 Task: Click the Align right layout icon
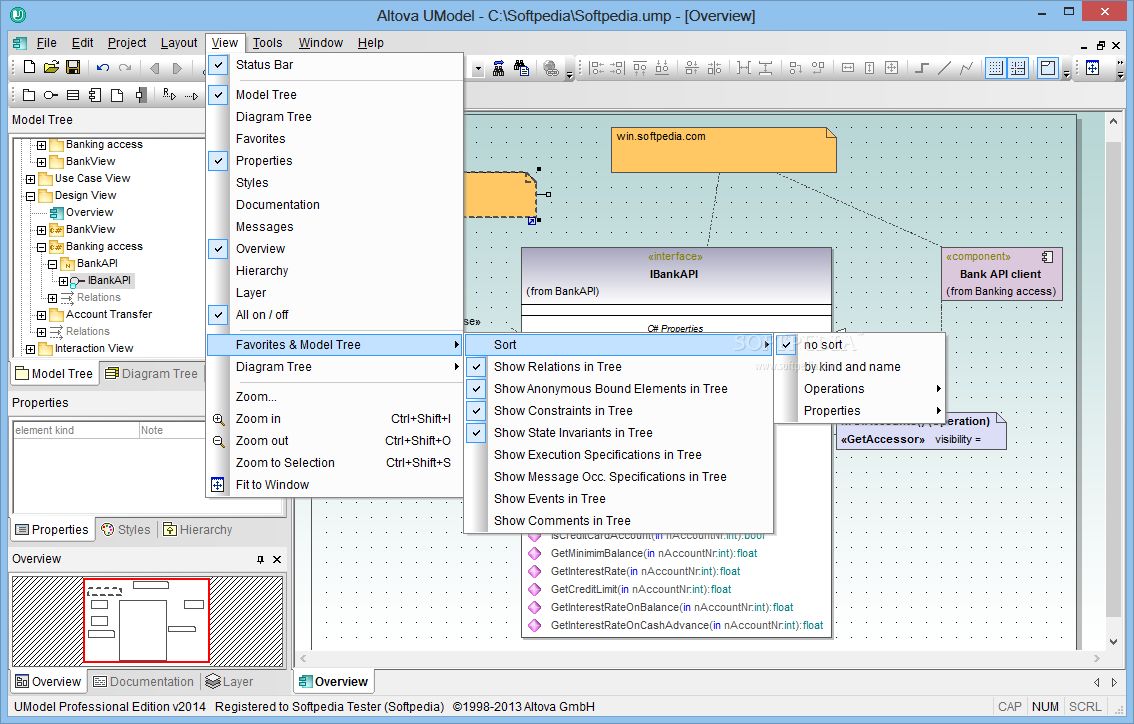(618, 68)
